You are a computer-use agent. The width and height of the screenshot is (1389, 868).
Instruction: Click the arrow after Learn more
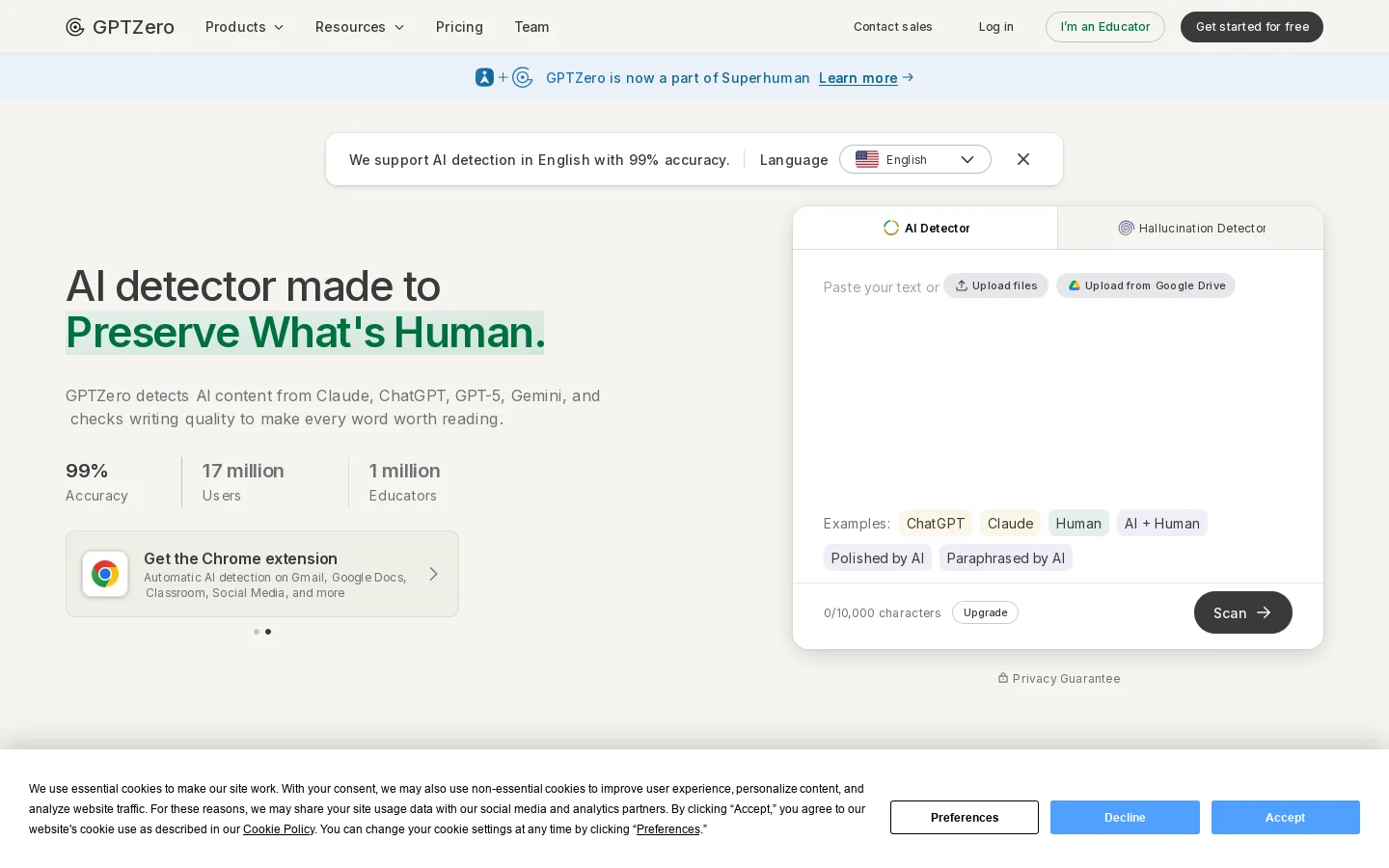pos(908,77)
